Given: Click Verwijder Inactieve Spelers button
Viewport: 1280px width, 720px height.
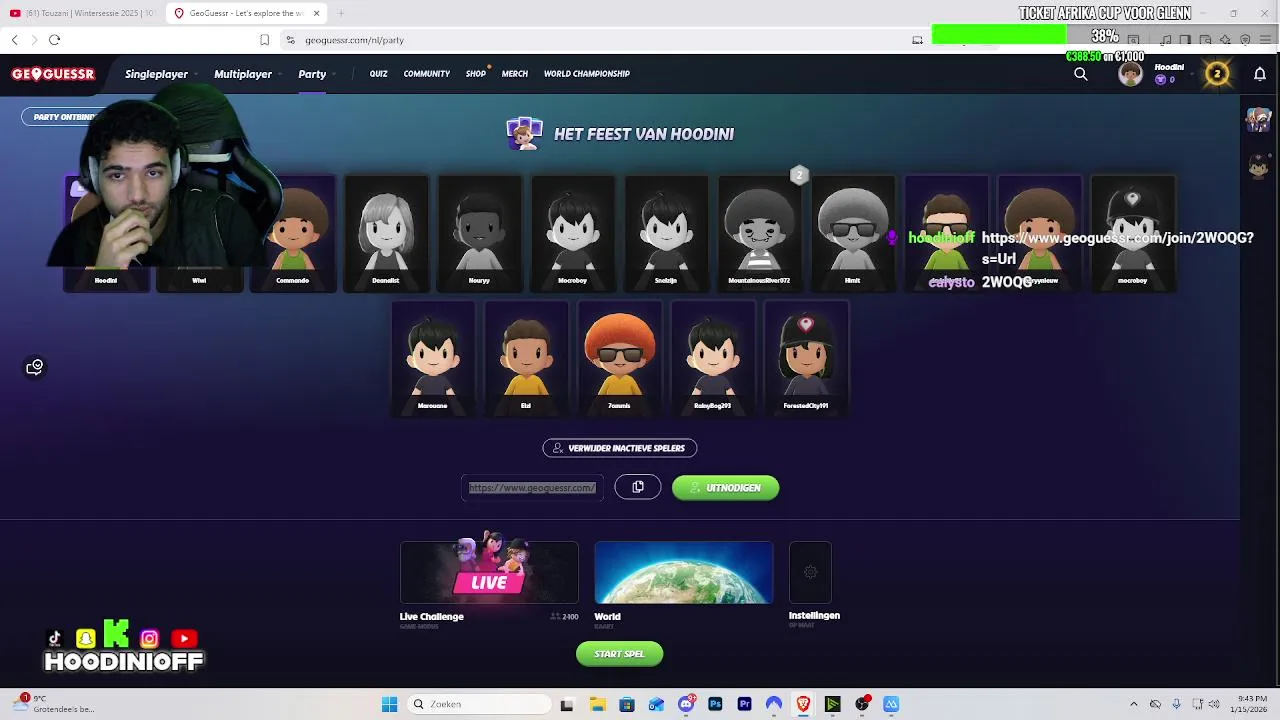Looking at the screenshot, I should pos(620,448).
